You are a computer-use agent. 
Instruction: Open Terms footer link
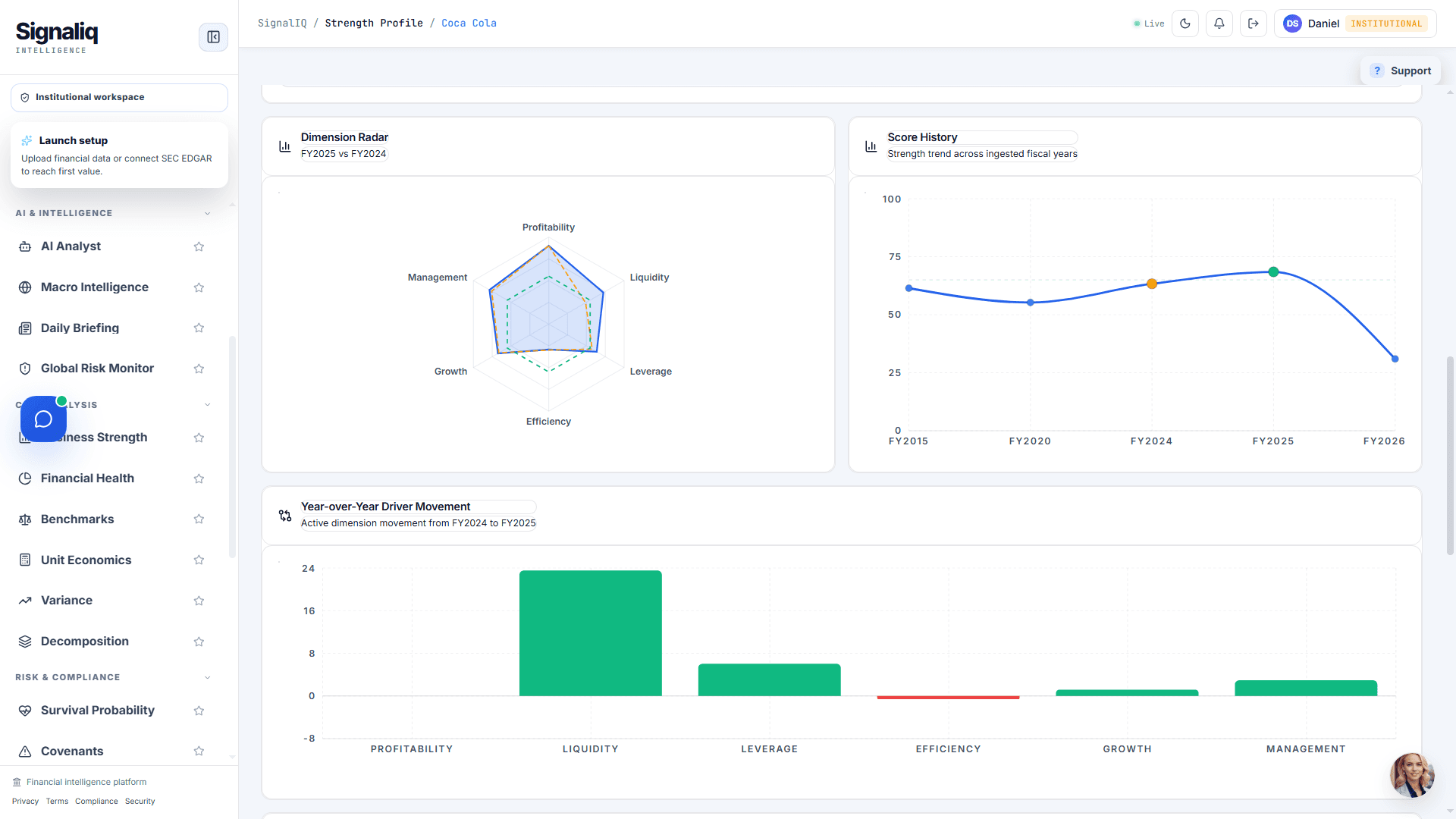point(57,801)
